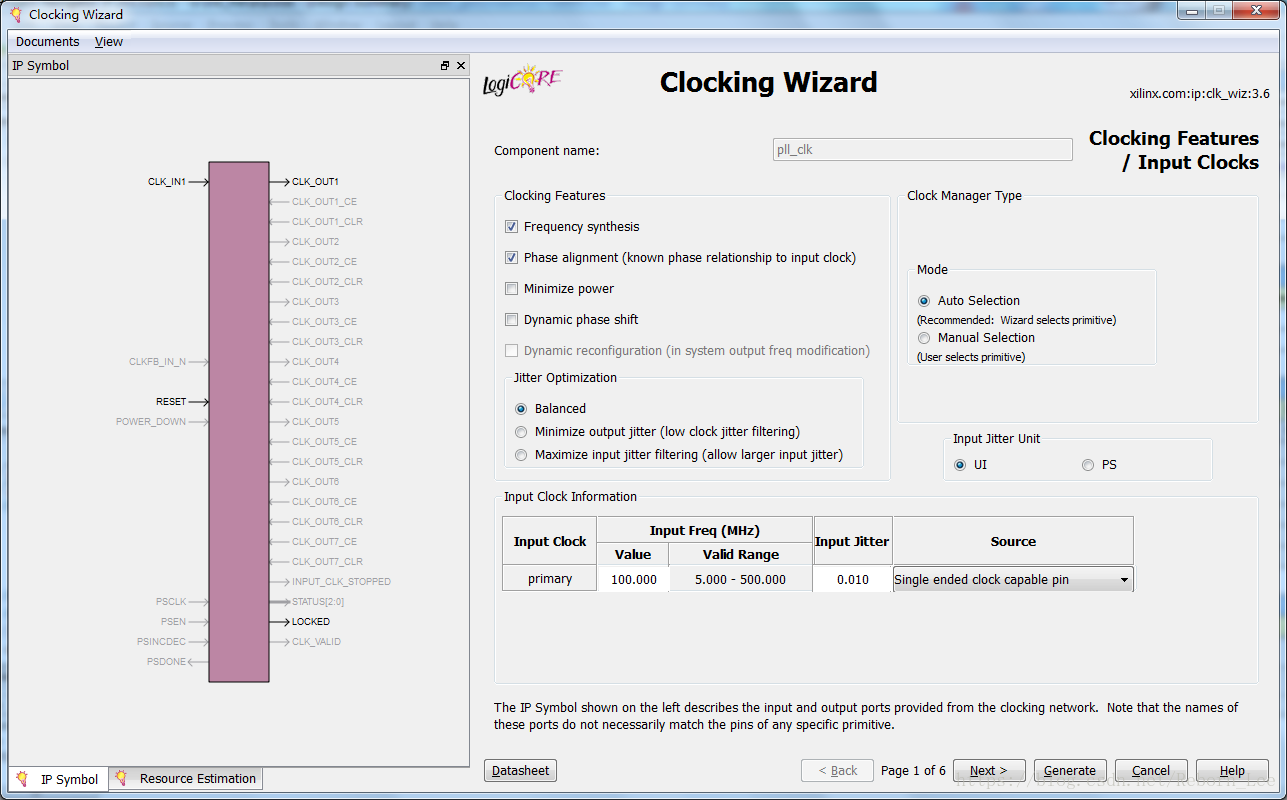Open the View menu
The height and width of the screenshot is (800, 1287).
(x=109, y=42)
